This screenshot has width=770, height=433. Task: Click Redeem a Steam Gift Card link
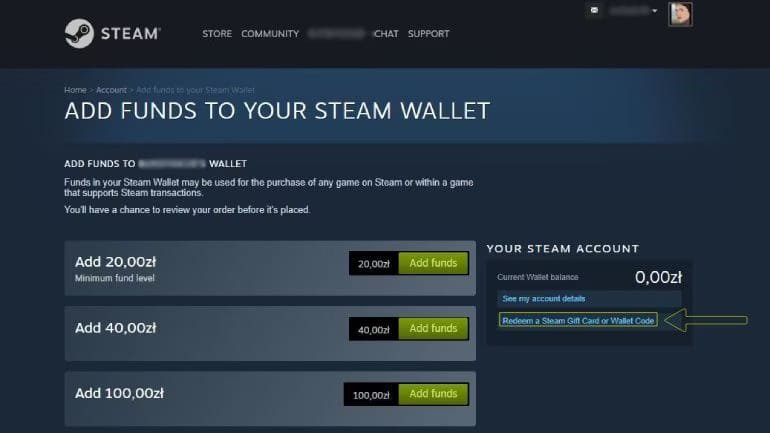(578, 321)
